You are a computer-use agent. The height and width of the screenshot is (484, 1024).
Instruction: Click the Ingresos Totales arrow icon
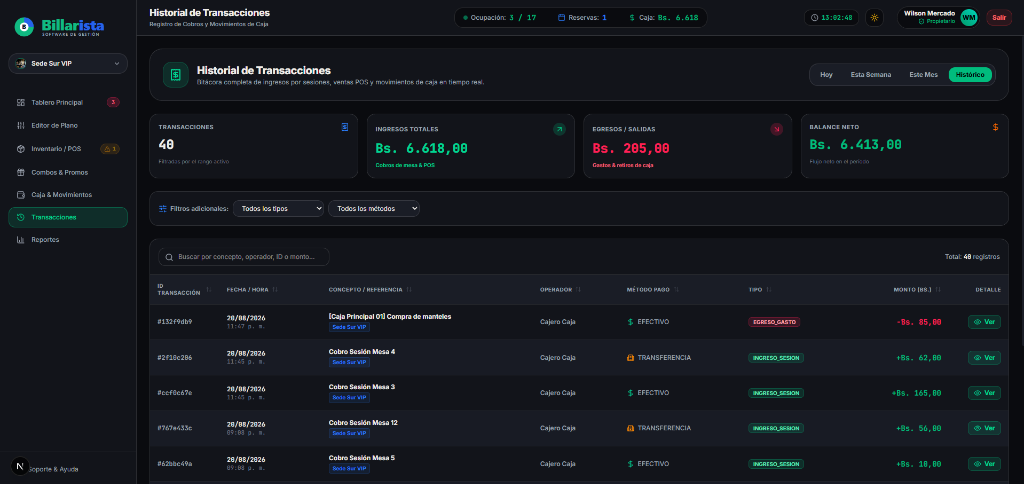(x=559, y=129)
